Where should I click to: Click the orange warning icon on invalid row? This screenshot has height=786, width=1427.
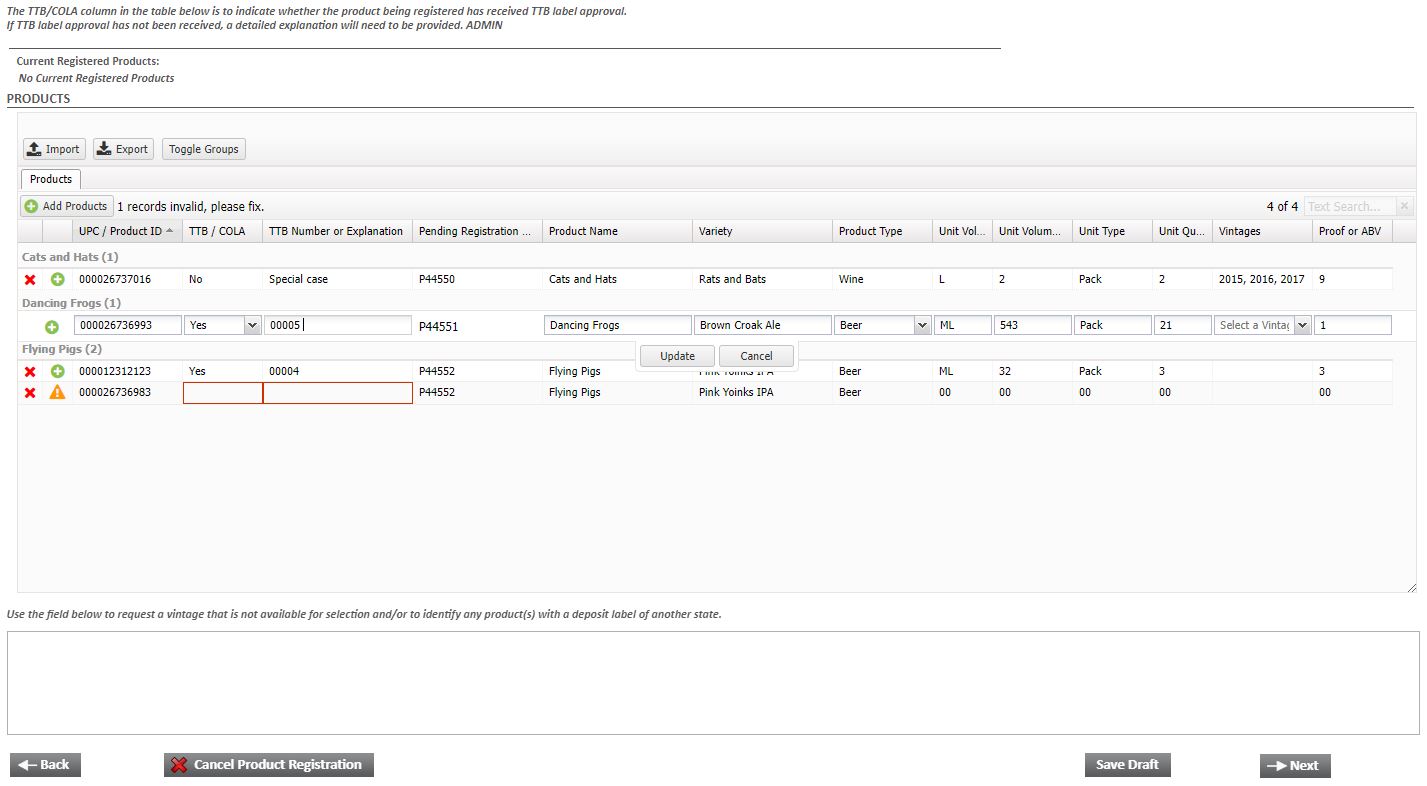click(58, 392)
